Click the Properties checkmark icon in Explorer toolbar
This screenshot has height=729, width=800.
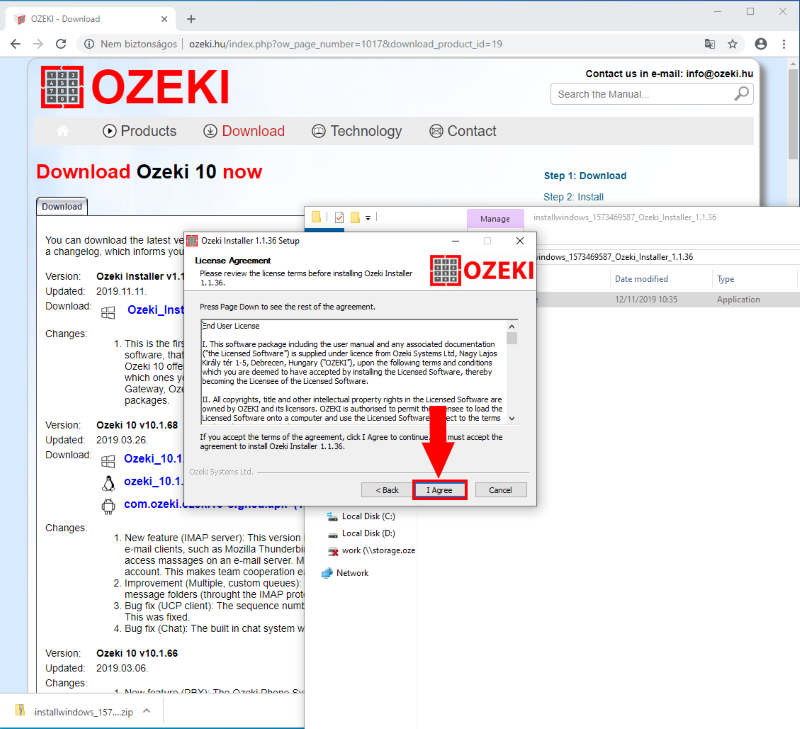coord(339,217)
